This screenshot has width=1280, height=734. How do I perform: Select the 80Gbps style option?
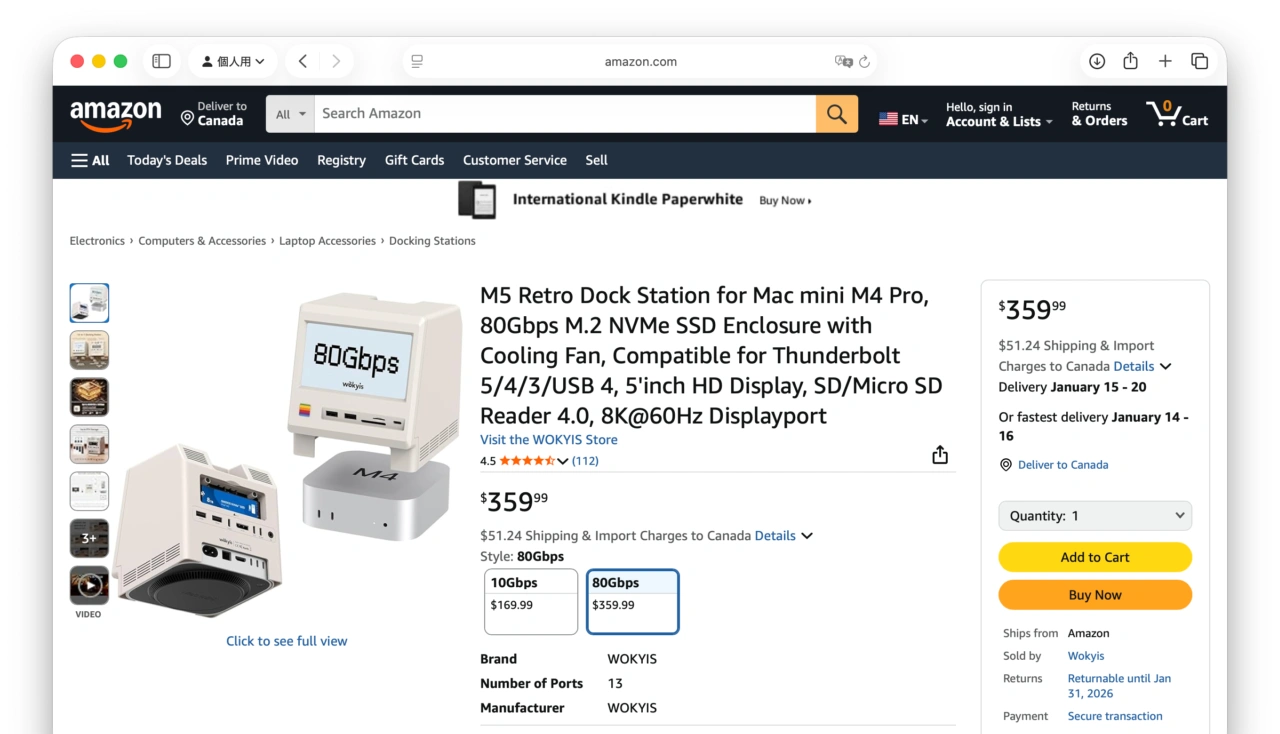632,601
